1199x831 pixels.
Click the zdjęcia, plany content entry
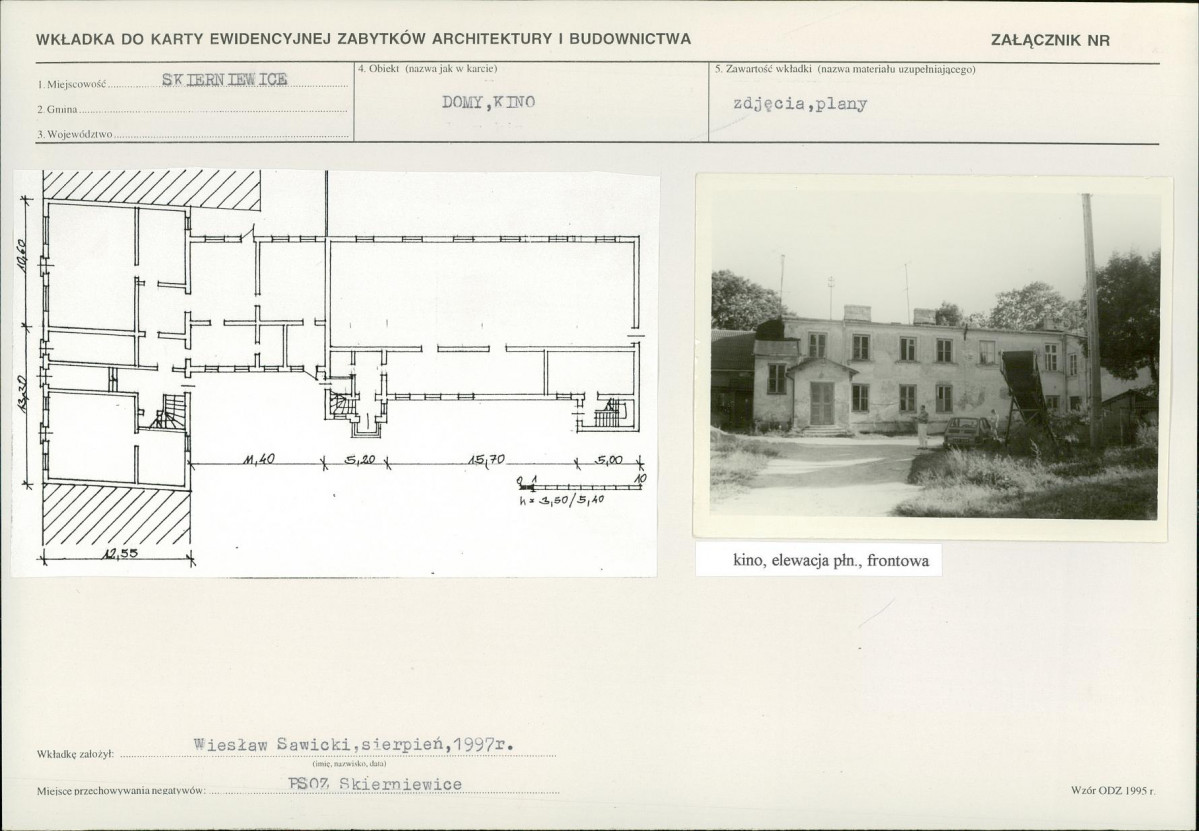[800, 104]
